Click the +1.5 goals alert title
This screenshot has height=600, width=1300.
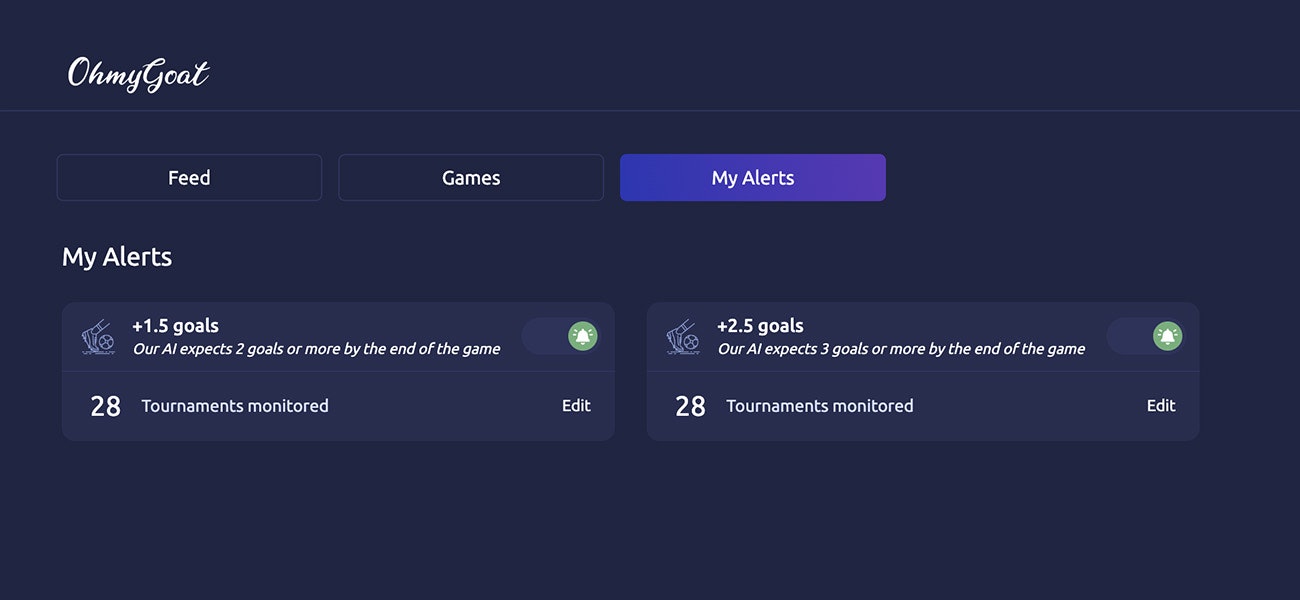click(176, 326)
